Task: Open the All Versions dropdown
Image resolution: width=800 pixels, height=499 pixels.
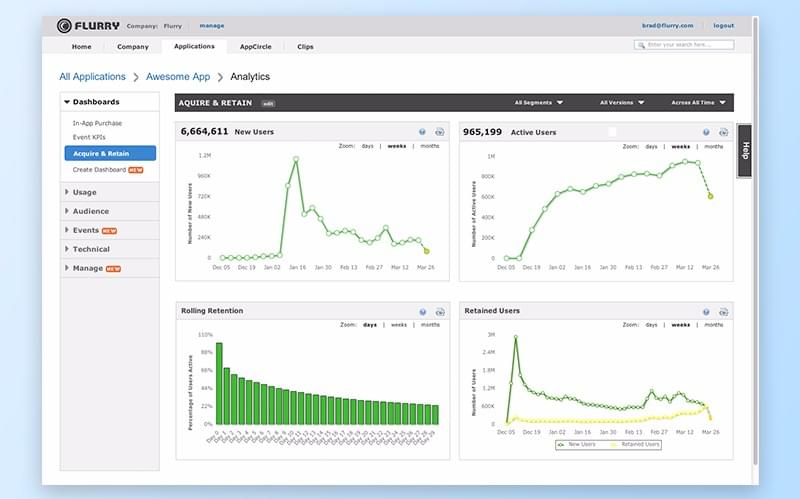Action: [622, 103]
